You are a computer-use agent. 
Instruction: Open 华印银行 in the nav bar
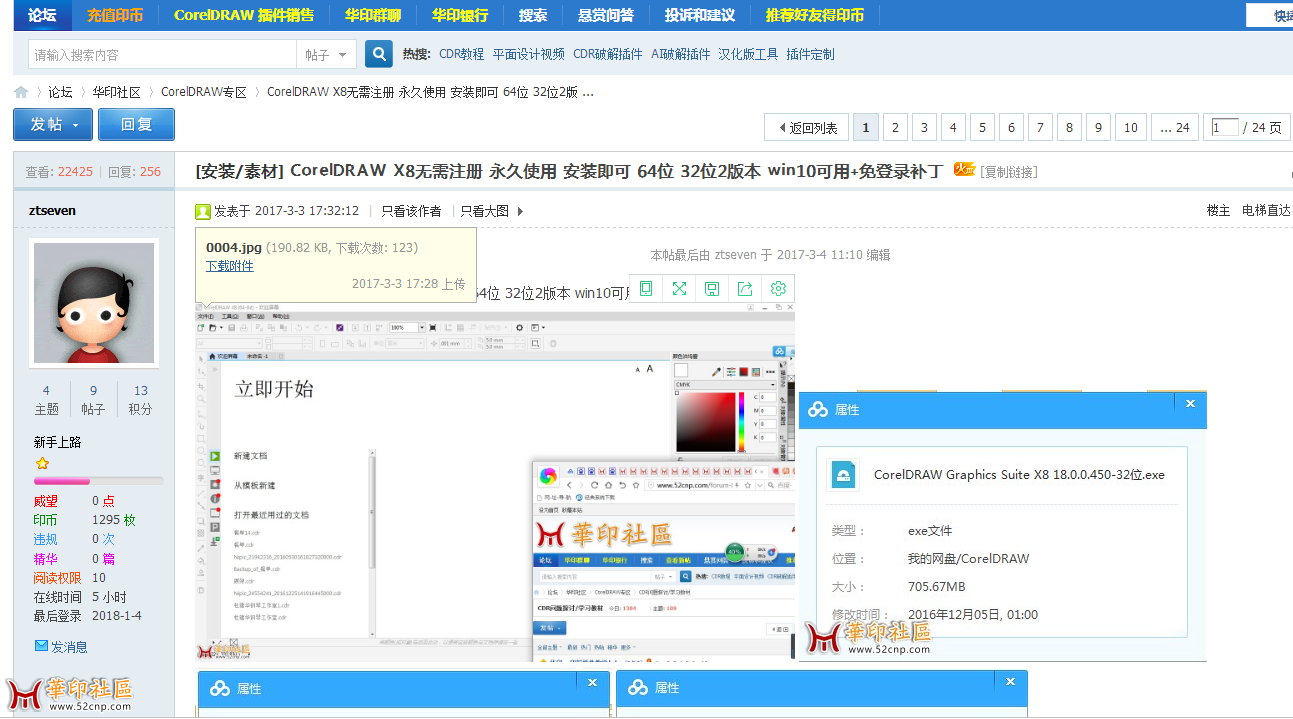(x=460, y=15)
